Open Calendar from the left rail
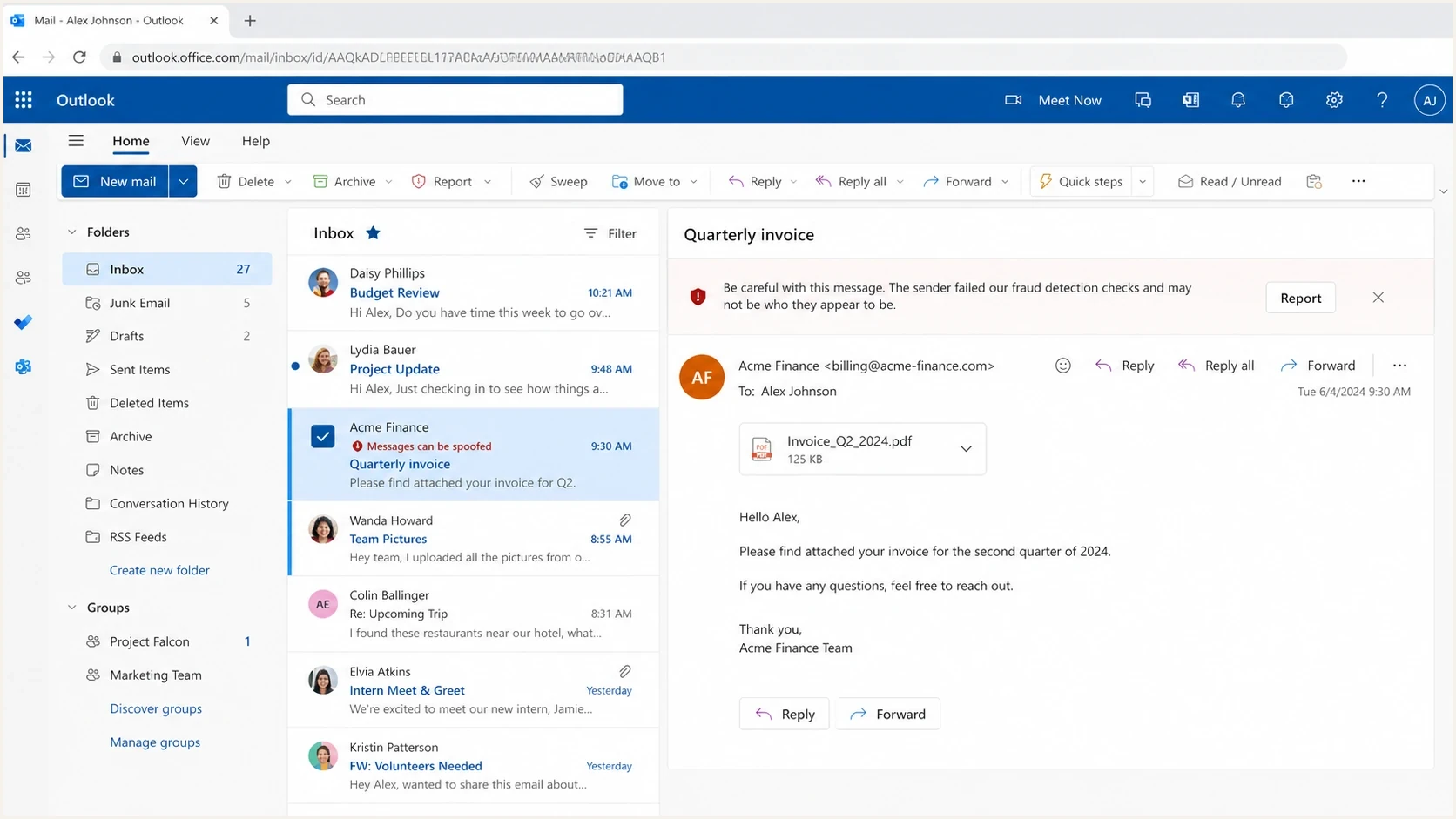This screenshot has height=819, width=1456. tap(24, 190)
